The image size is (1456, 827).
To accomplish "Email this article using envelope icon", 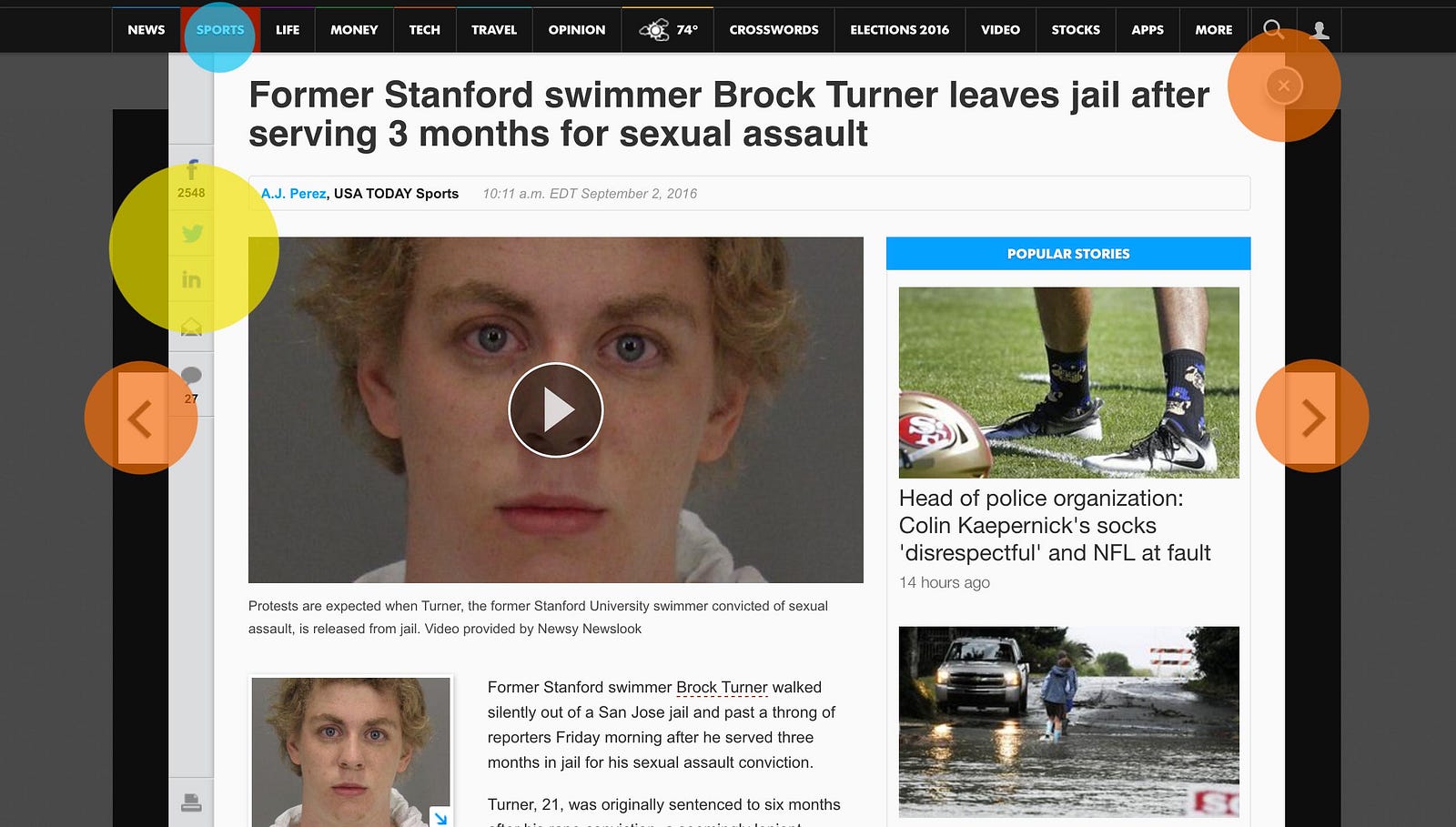I will coord(191,327).
